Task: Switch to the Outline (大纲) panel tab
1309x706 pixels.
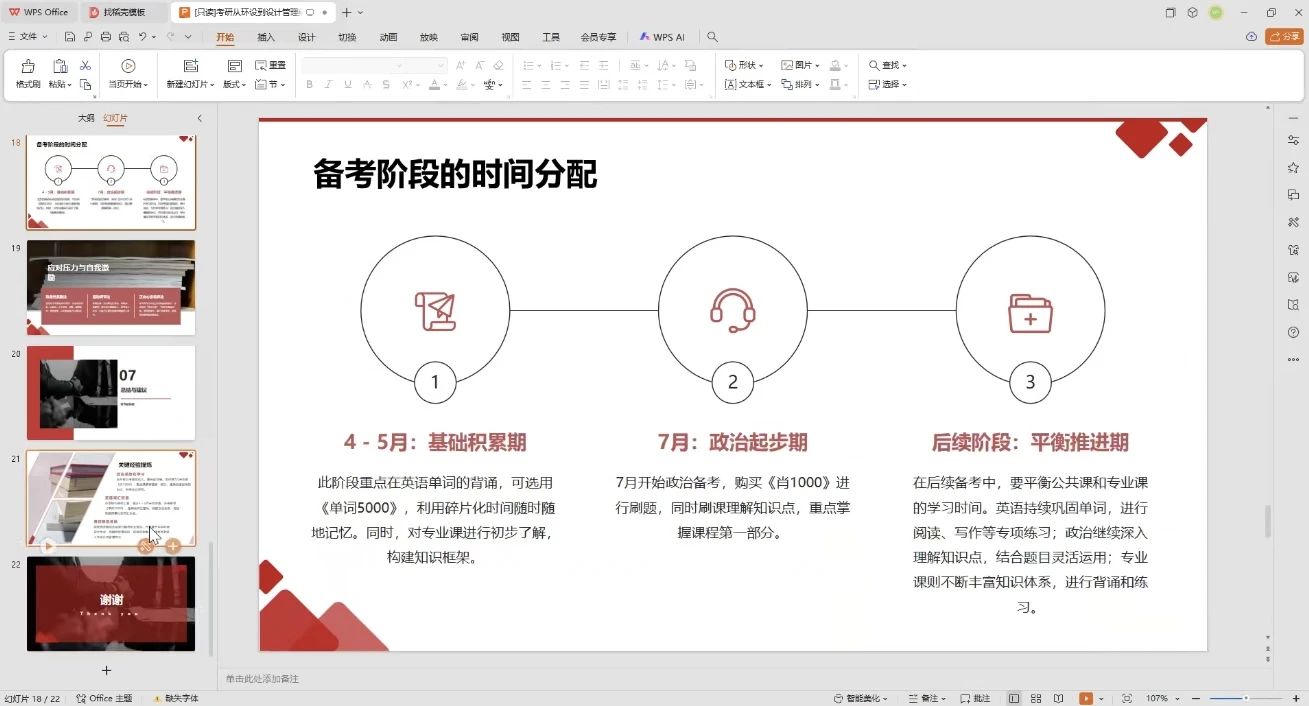Action: (86, 118)
